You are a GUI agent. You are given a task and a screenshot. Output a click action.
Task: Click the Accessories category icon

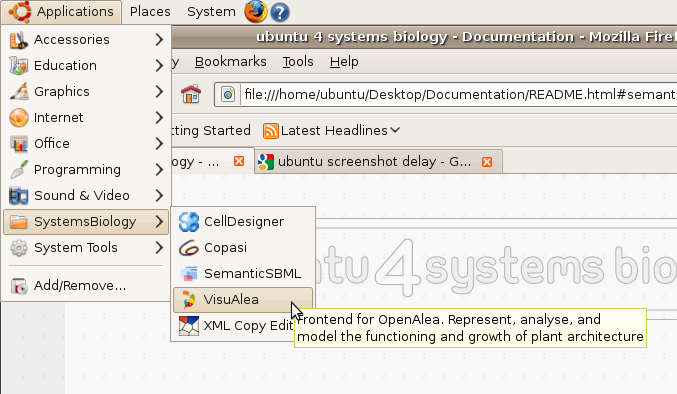point(19,40)
